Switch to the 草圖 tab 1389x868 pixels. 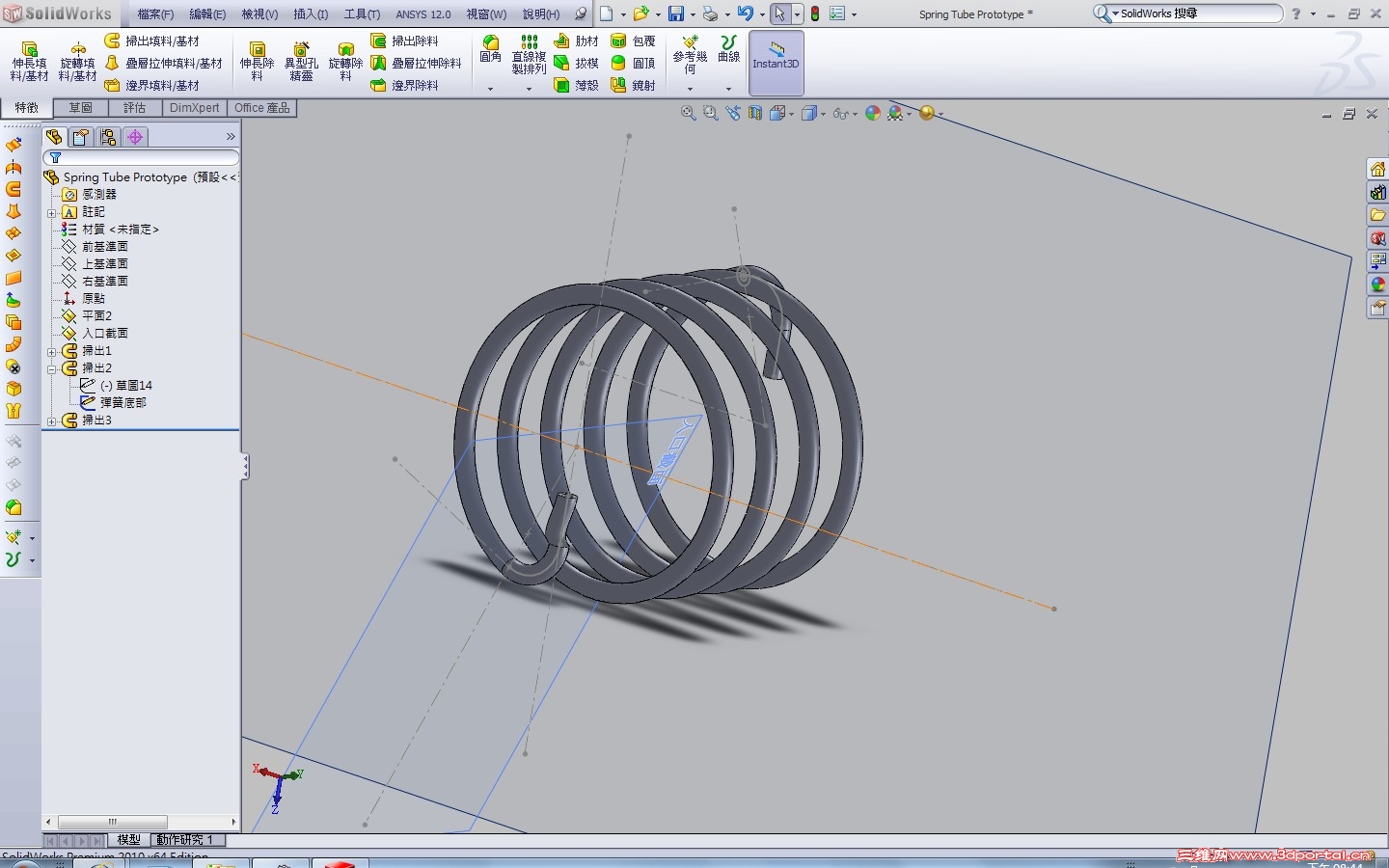coord(81,108)
